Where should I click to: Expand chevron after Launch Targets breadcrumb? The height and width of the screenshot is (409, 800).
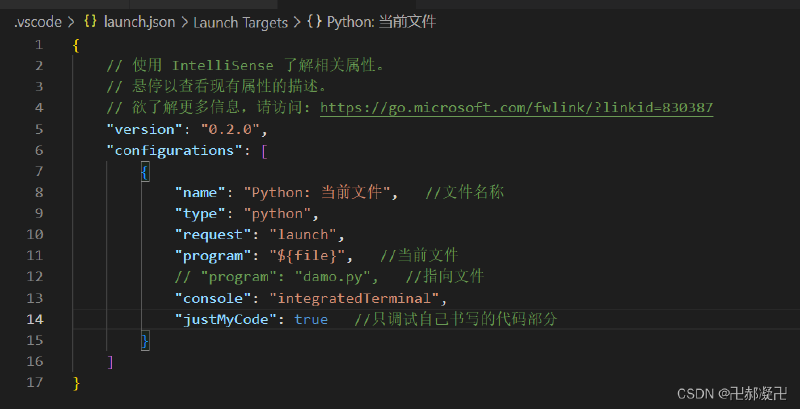click(296, 22)
